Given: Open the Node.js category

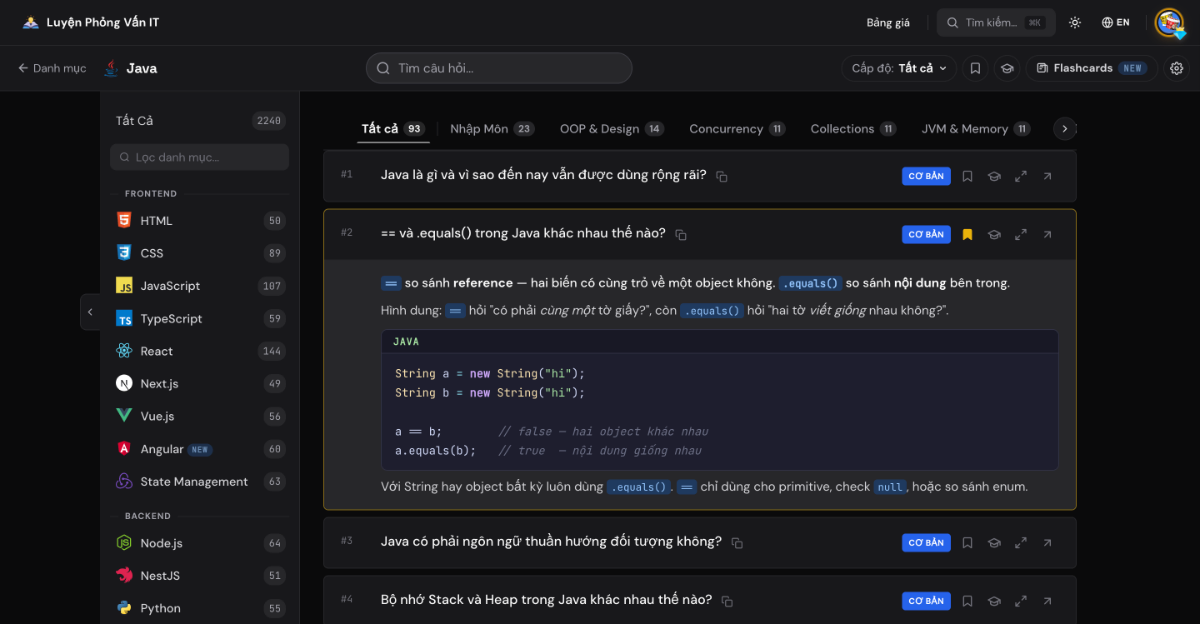Looking at the screenshot, I should tap(199, 543).
